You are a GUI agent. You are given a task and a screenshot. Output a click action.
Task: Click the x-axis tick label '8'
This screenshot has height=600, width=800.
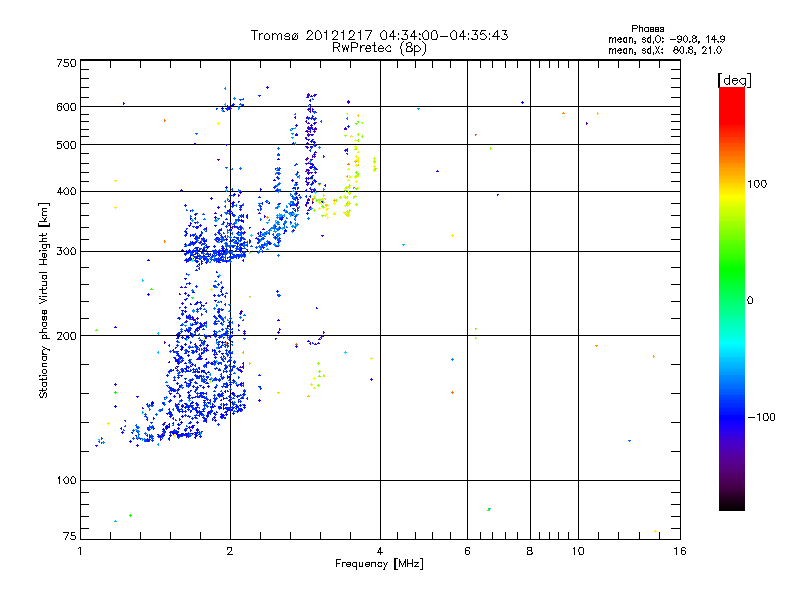tap(530, 551)
